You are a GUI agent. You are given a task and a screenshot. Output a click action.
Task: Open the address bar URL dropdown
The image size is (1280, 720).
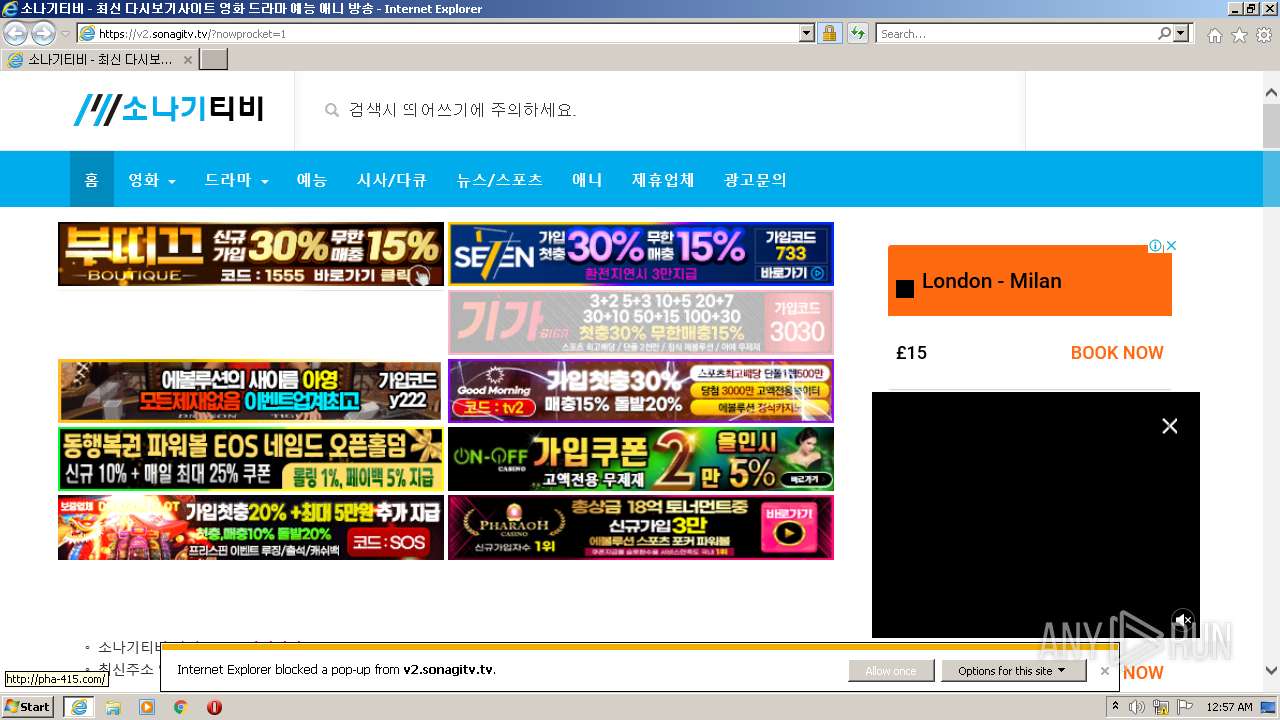(807, 33)
